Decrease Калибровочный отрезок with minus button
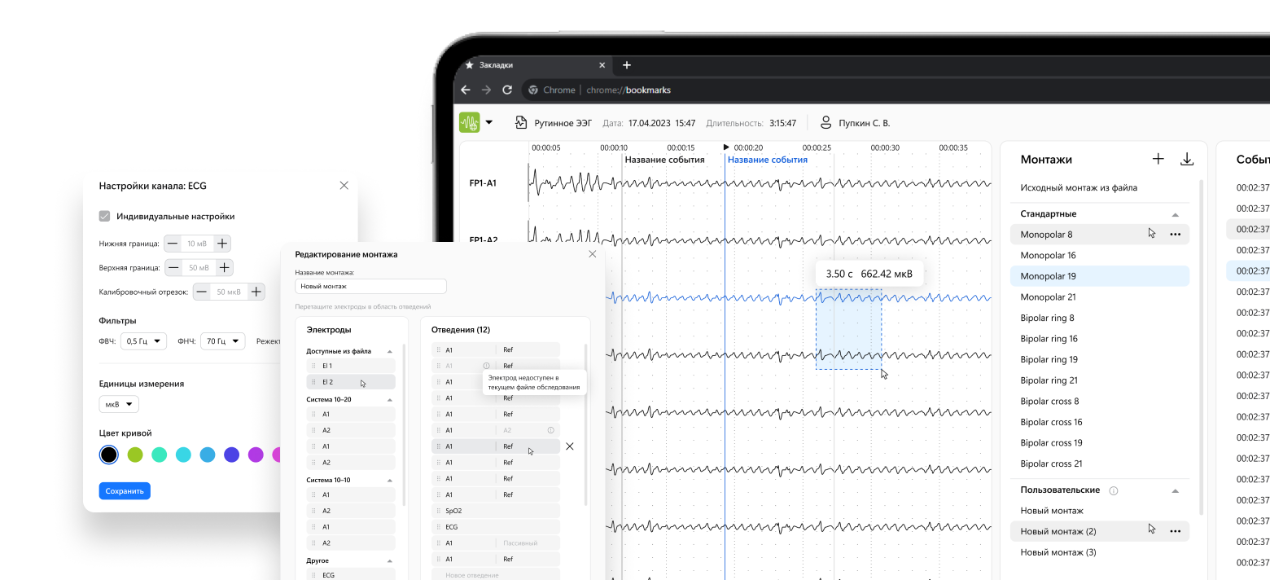Image resolution: width=1270 pixels, height=580 pixels. (x=202, y=291)
